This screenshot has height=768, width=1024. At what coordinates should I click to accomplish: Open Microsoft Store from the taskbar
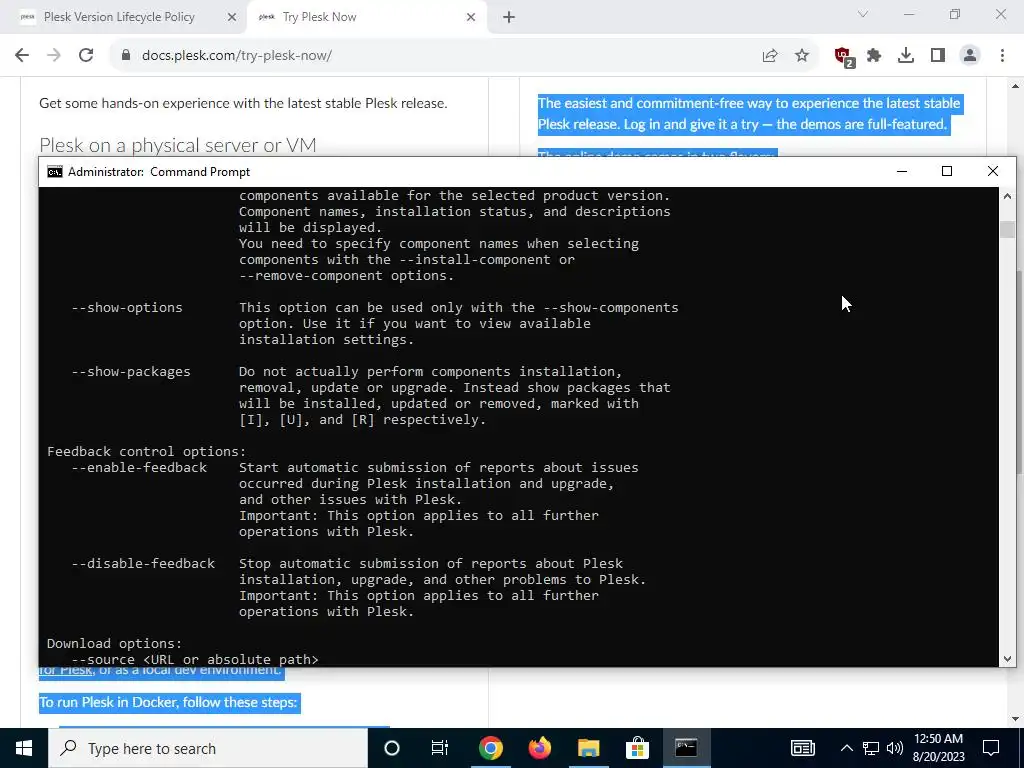click(x=637, y=748)
